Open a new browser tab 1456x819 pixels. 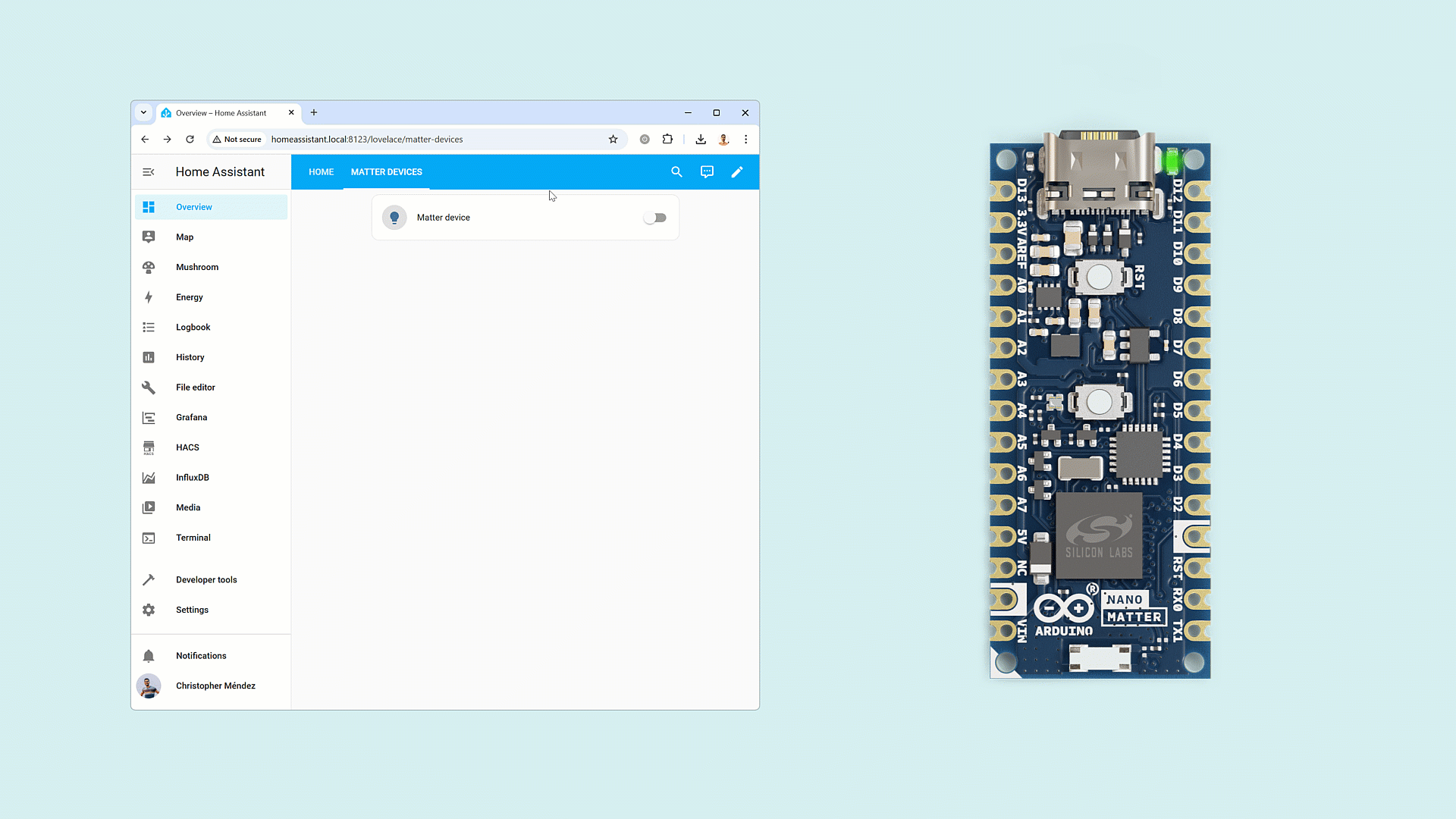(x=314, y=112)
